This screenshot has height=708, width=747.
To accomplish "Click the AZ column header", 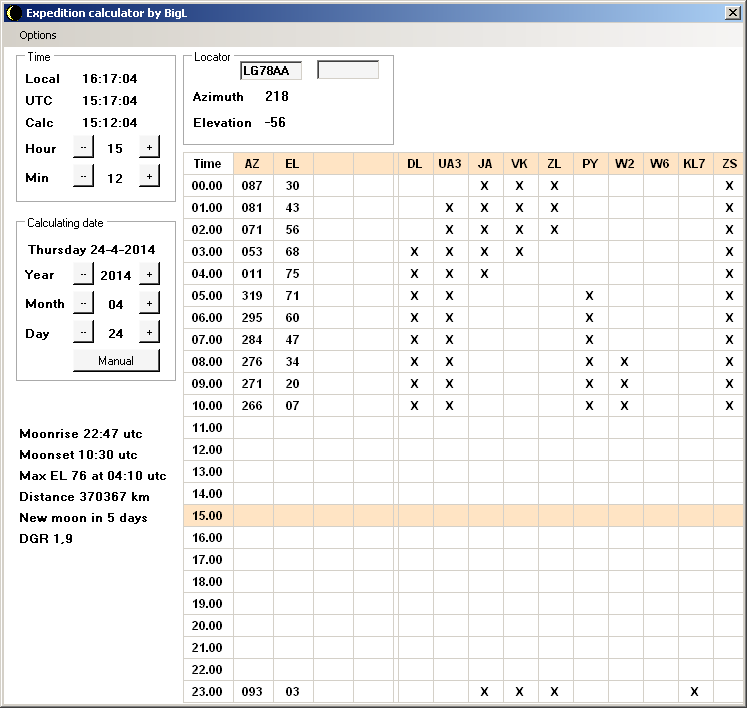I will coord(252,164).
